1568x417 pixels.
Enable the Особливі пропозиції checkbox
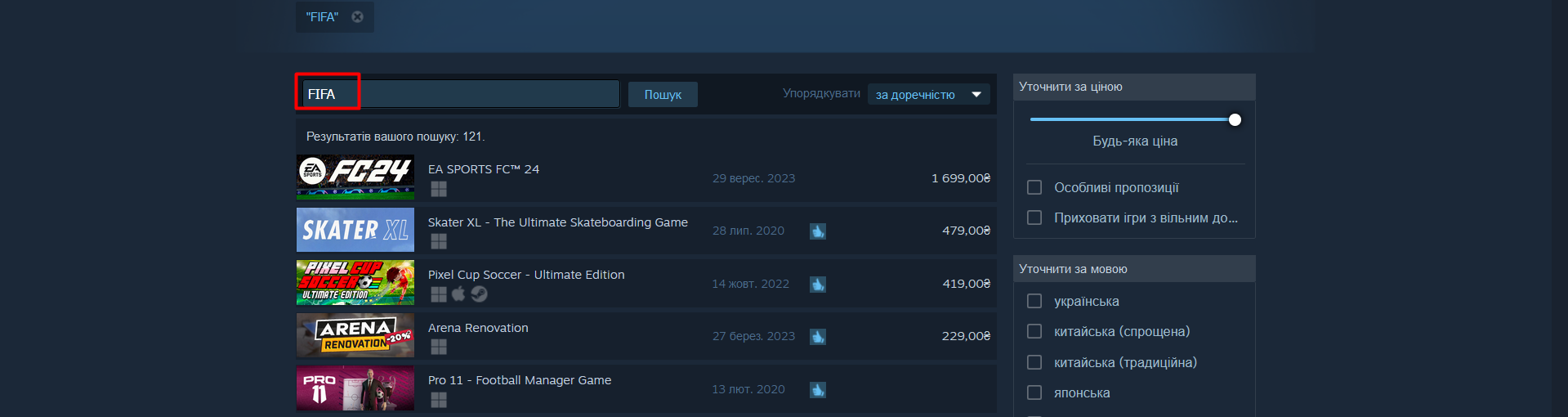pyautogui.click(x=1034, y=187)
